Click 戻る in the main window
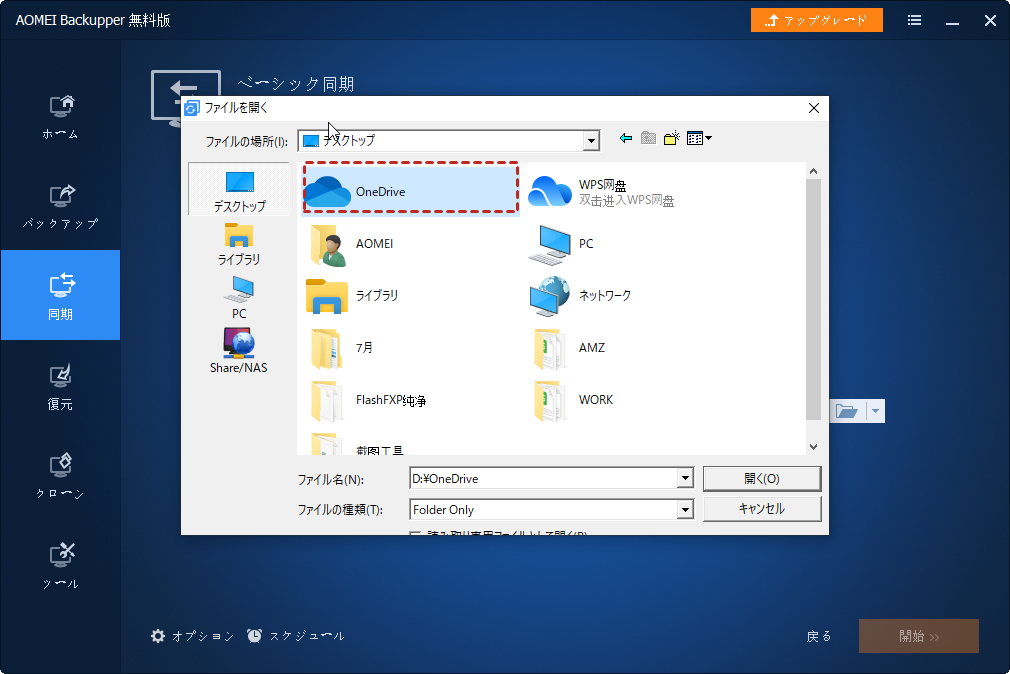Screen dimensions: 1010x674 click(x=819, y=637)
